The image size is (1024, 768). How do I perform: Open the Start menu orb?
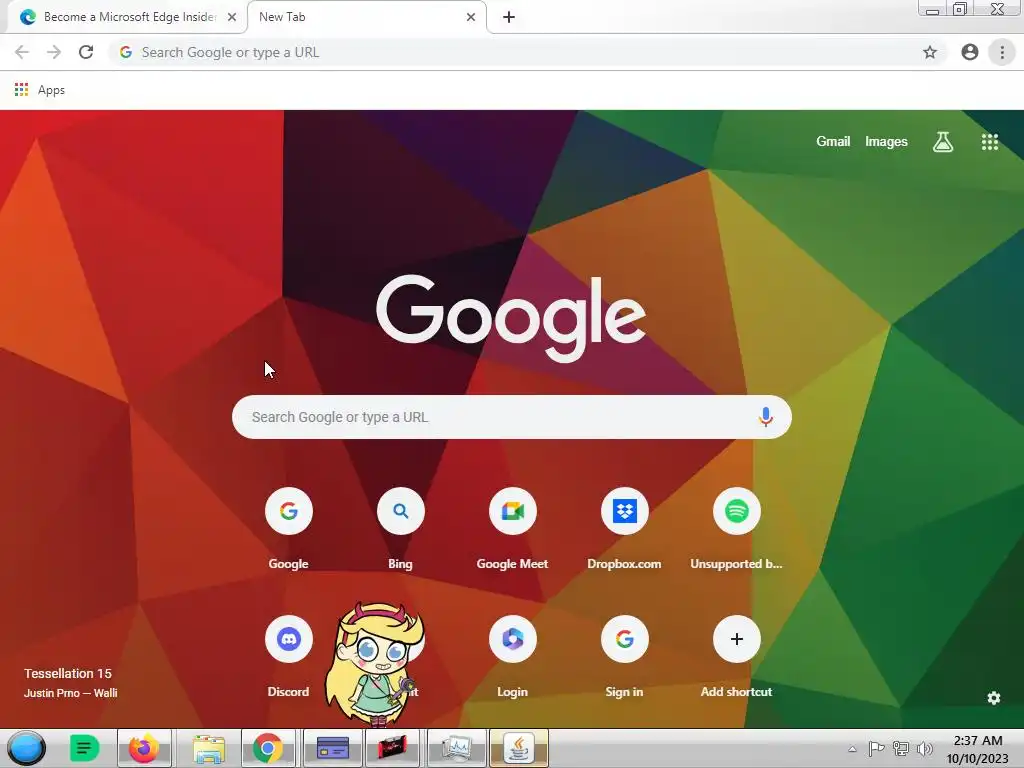(26, 748)
